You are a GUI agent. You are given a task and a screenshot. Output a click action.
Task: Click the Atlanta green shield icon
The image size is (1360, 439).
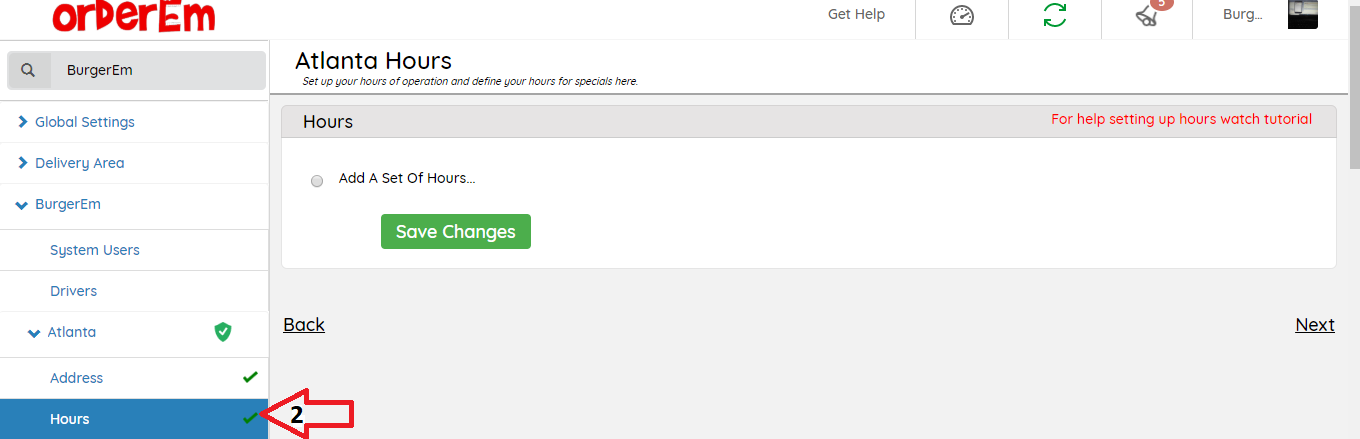click(223, 332)
